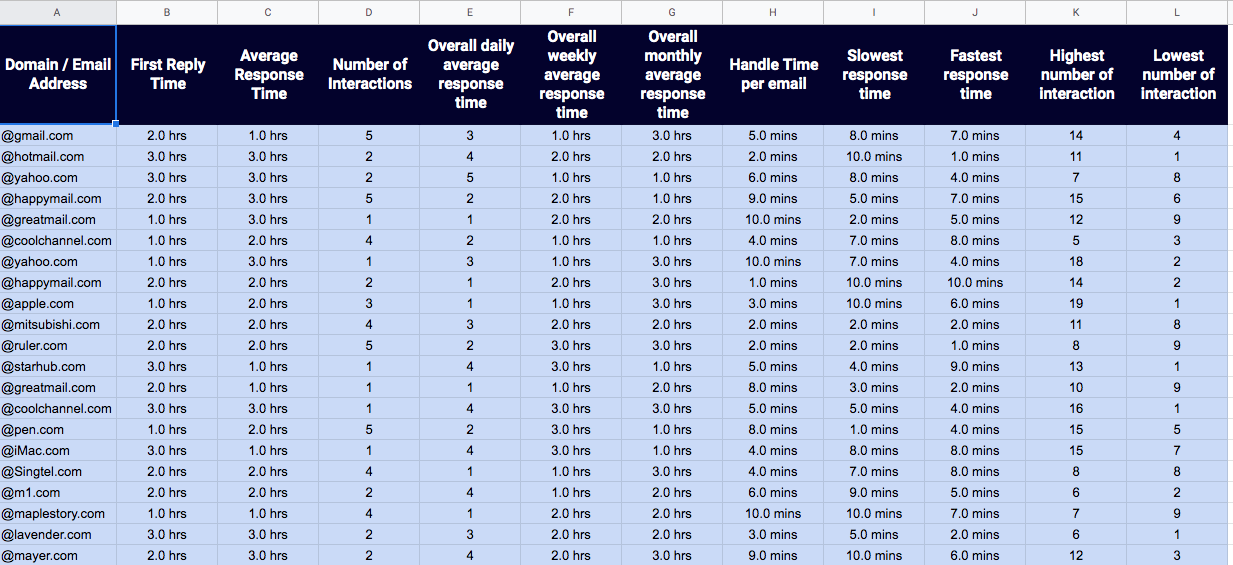Select column D header
This screenshot has width=1233, height=565.
pyautogui.click(x=369, y=12)
